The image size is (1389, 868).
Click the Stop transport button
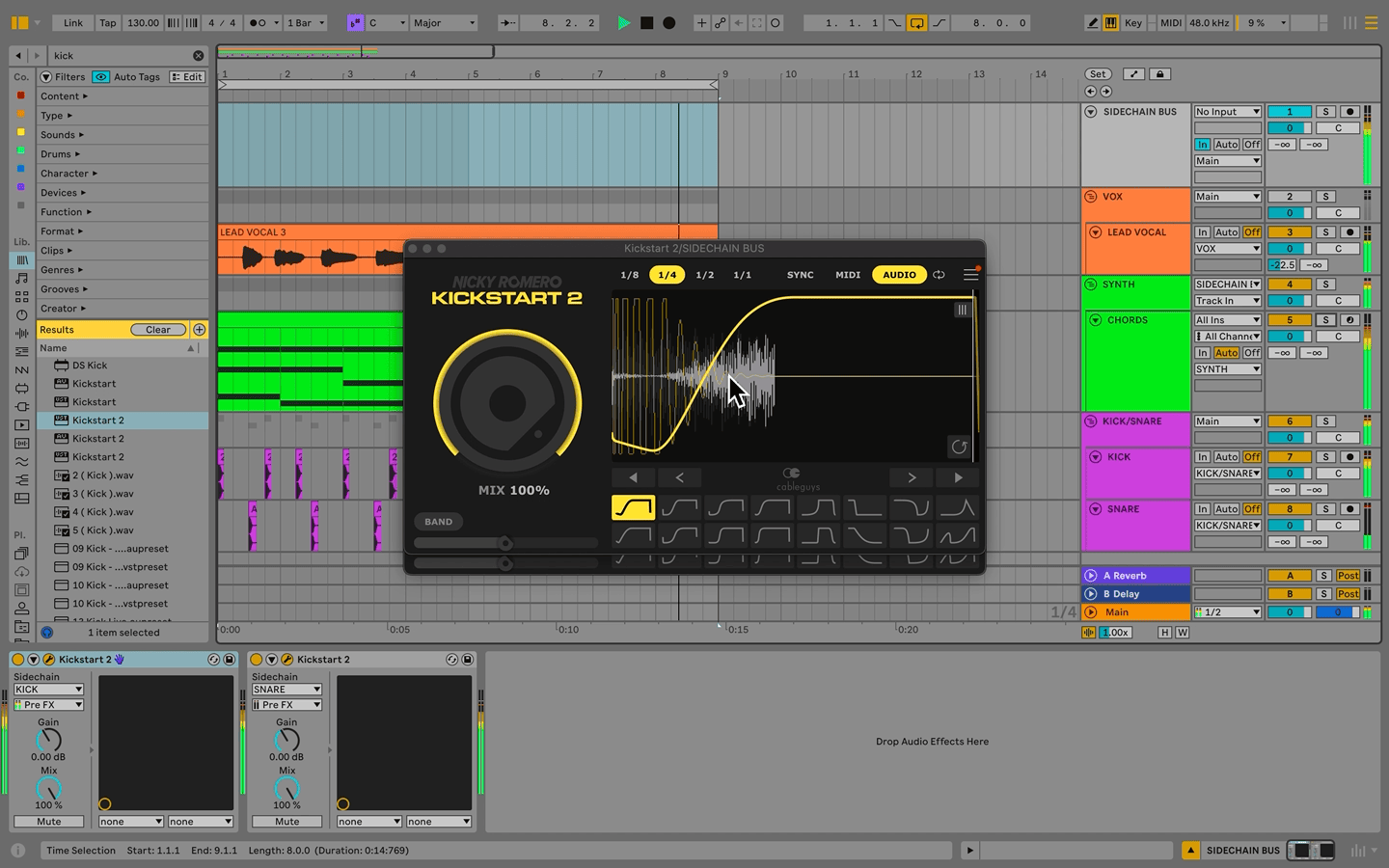647,22
